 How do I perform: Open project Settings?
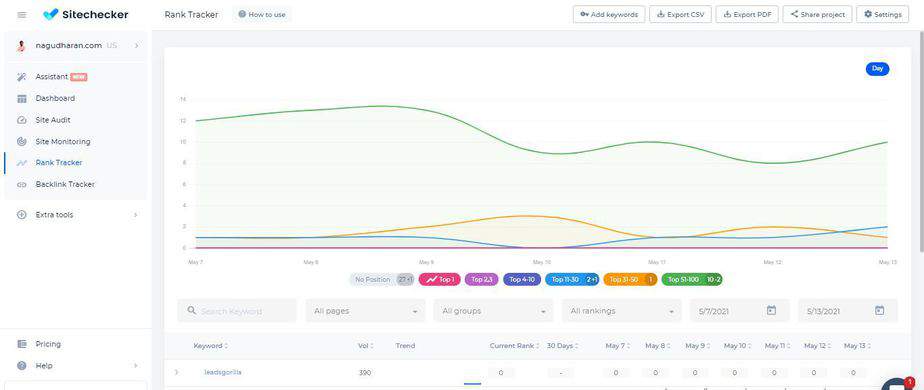pos(882,15)
